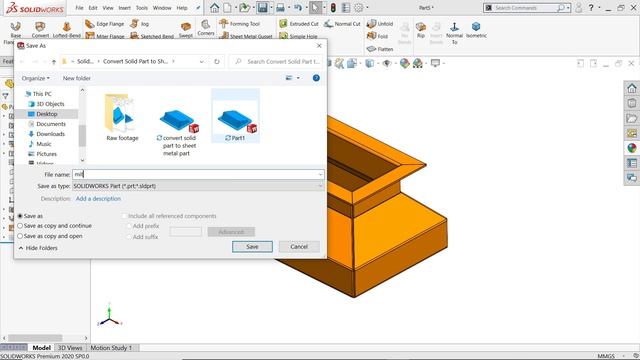Click the Rebuild traffic light icon
The height and width of the screenshot is (360, 640).
(333, 8)
